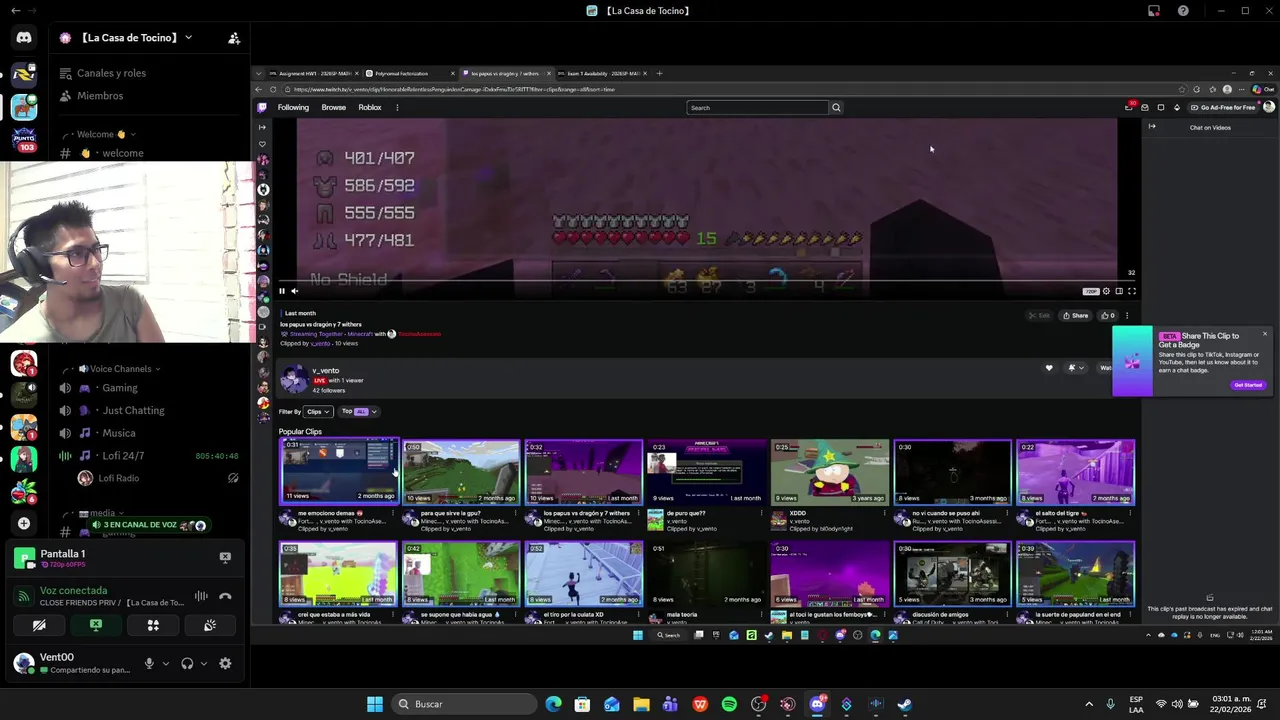Open the Filter By Clips dropdown
Image resolution: width=1280 pixels, height=720 pixels.
318,412
